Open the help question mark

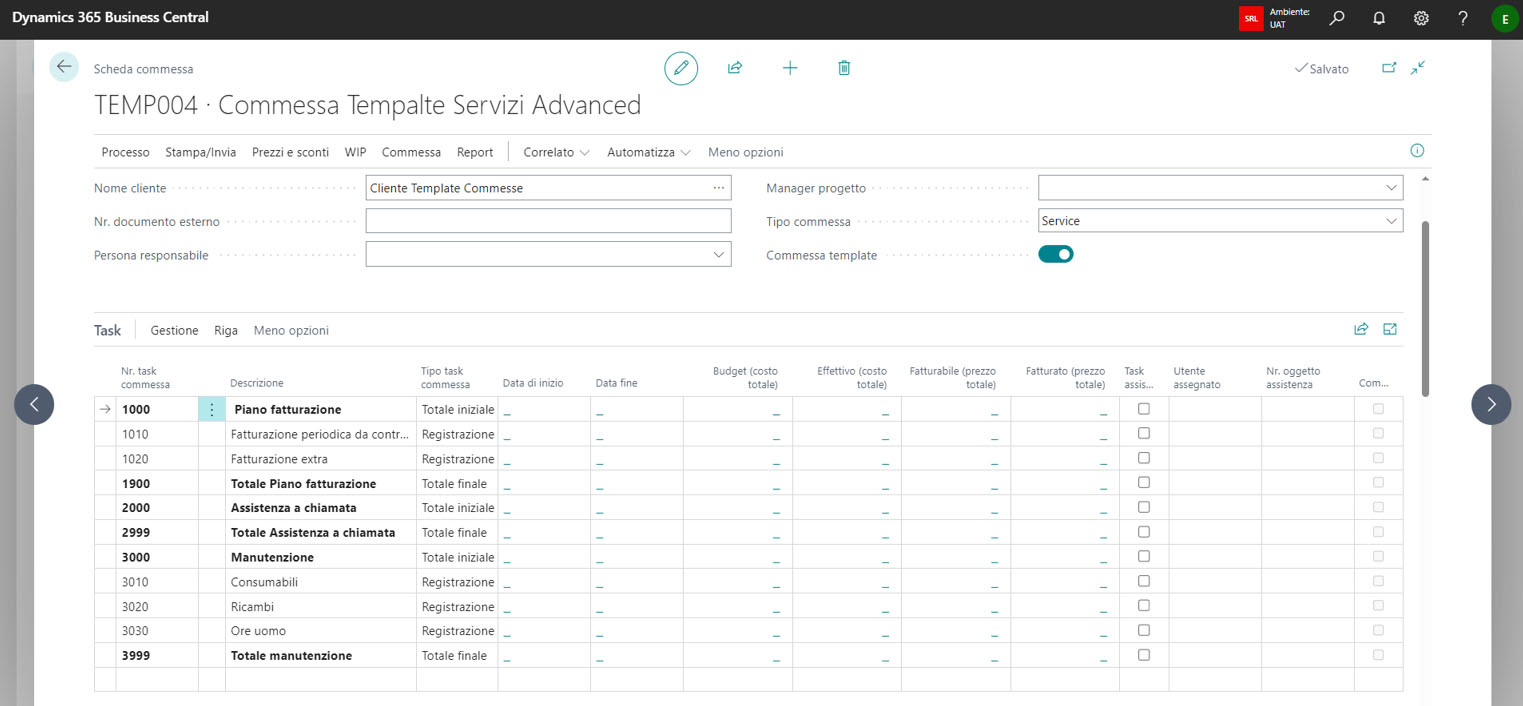click(1463, 18)
